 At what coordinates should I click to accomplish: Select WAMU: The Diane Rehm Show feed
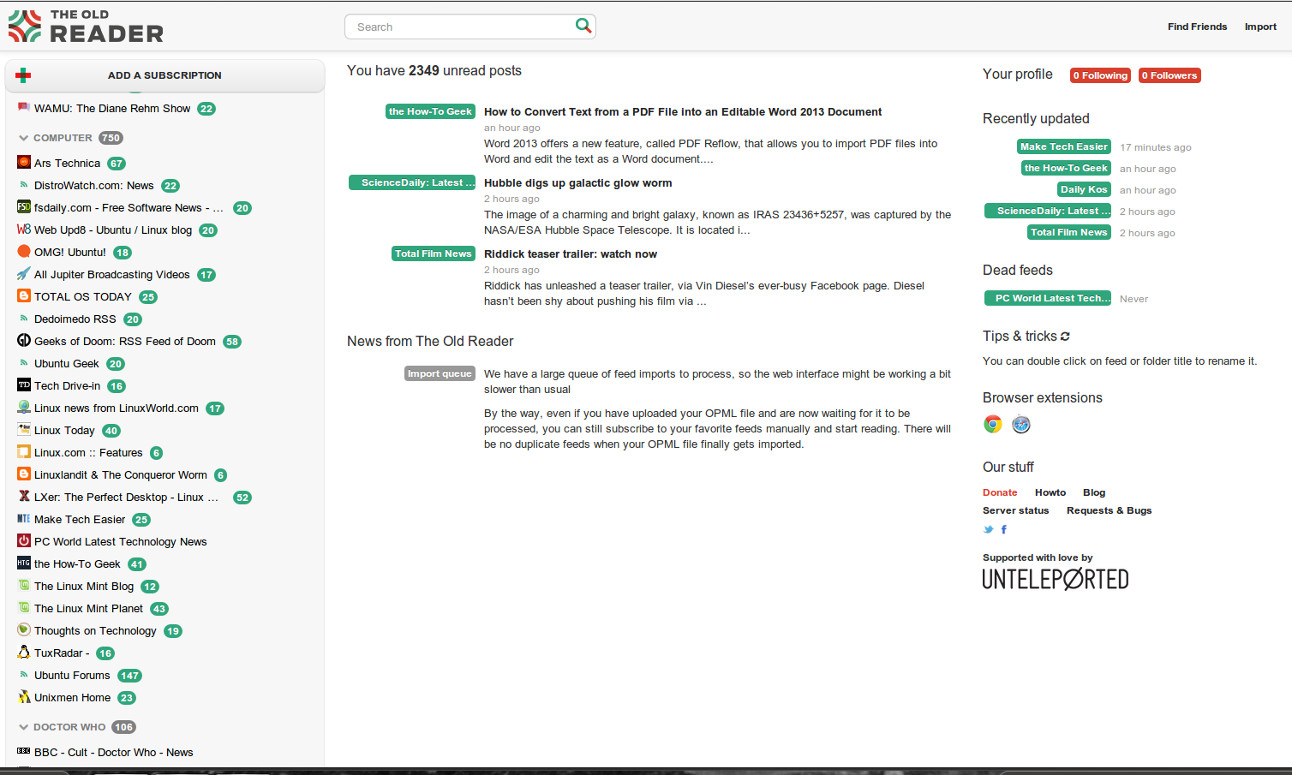click(x=112, y=108)
